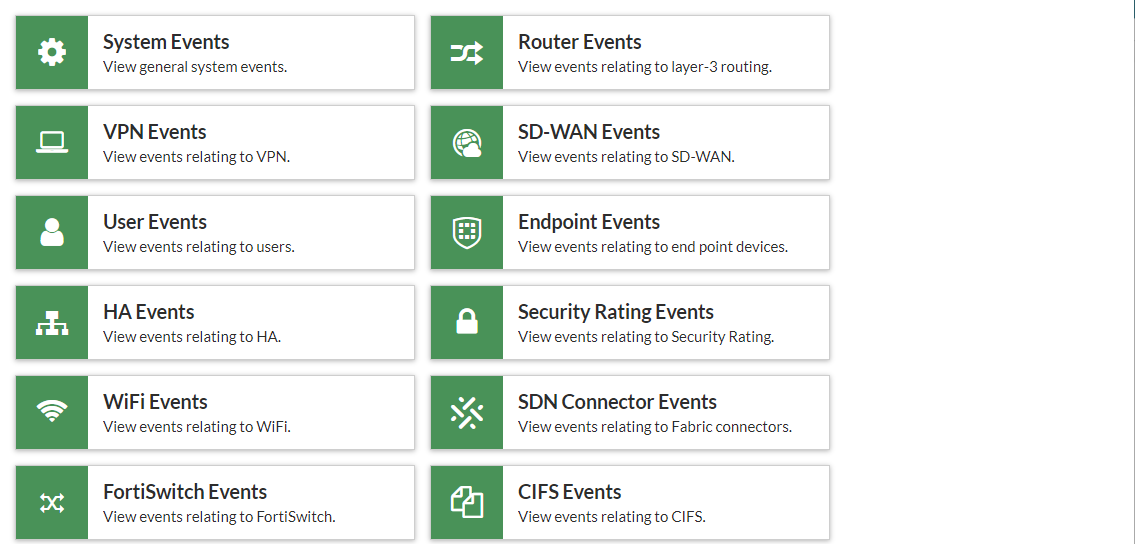Click the VPN Events laptop icon

(52, 142)
